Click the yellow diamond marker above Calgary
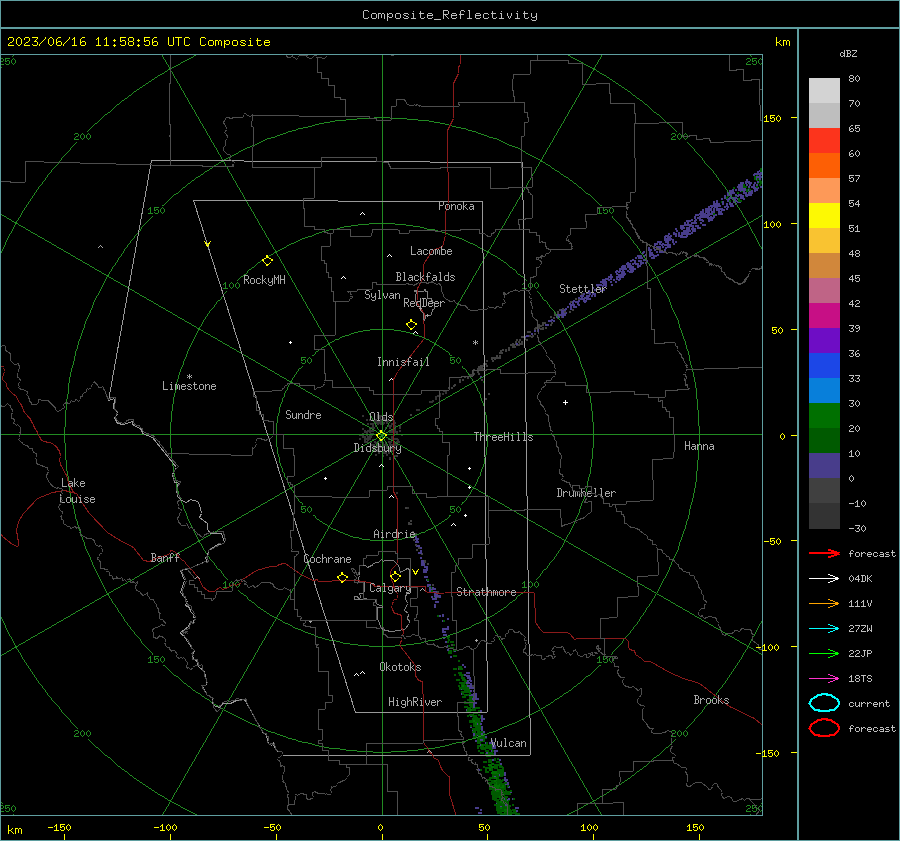900x841 pixels. [395, 576]
